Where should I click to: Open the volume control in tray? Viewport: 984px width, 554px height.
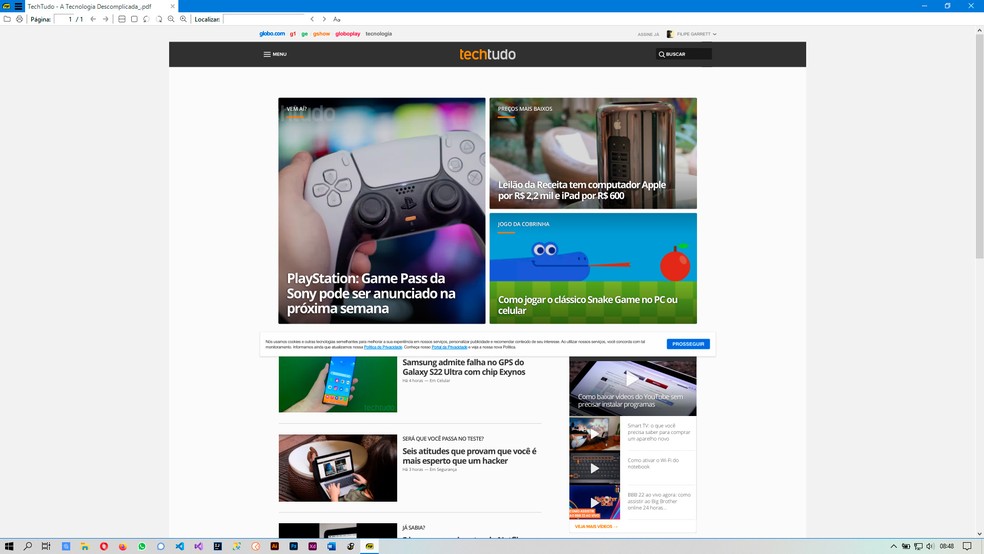coord(929,546)
